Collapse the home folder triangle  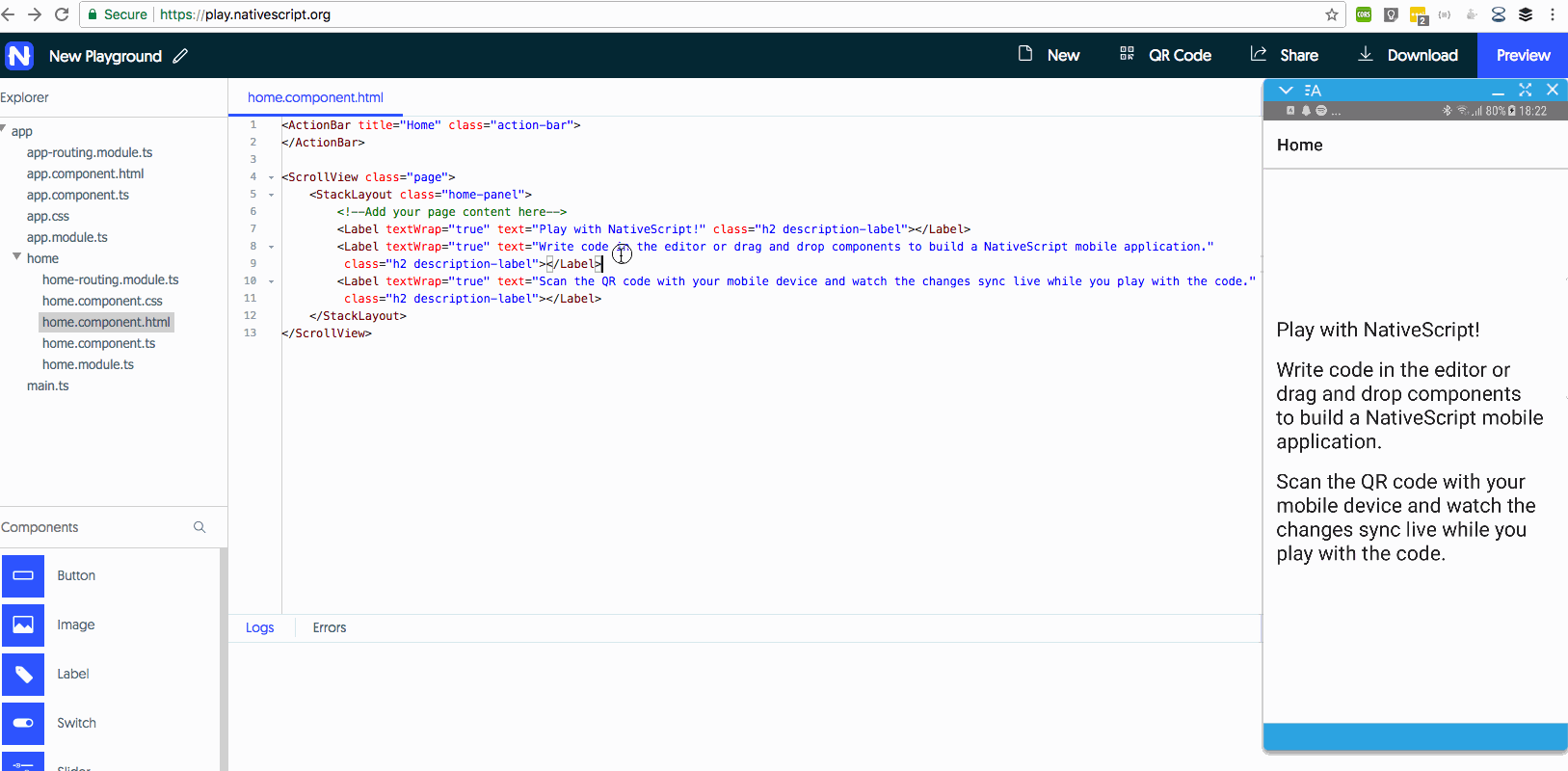click(16, 257)
